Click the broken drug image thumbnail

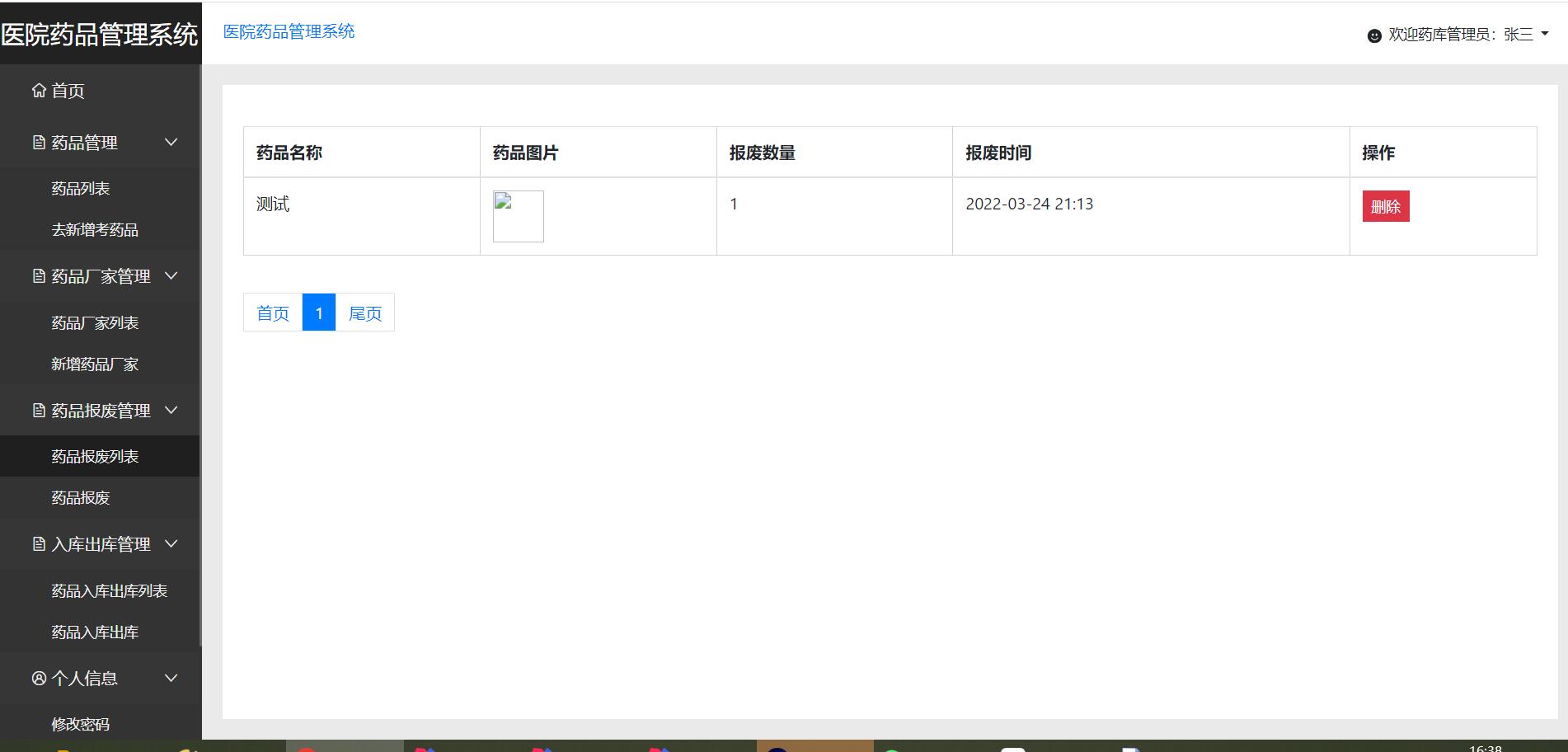click(x=519, y=216)
